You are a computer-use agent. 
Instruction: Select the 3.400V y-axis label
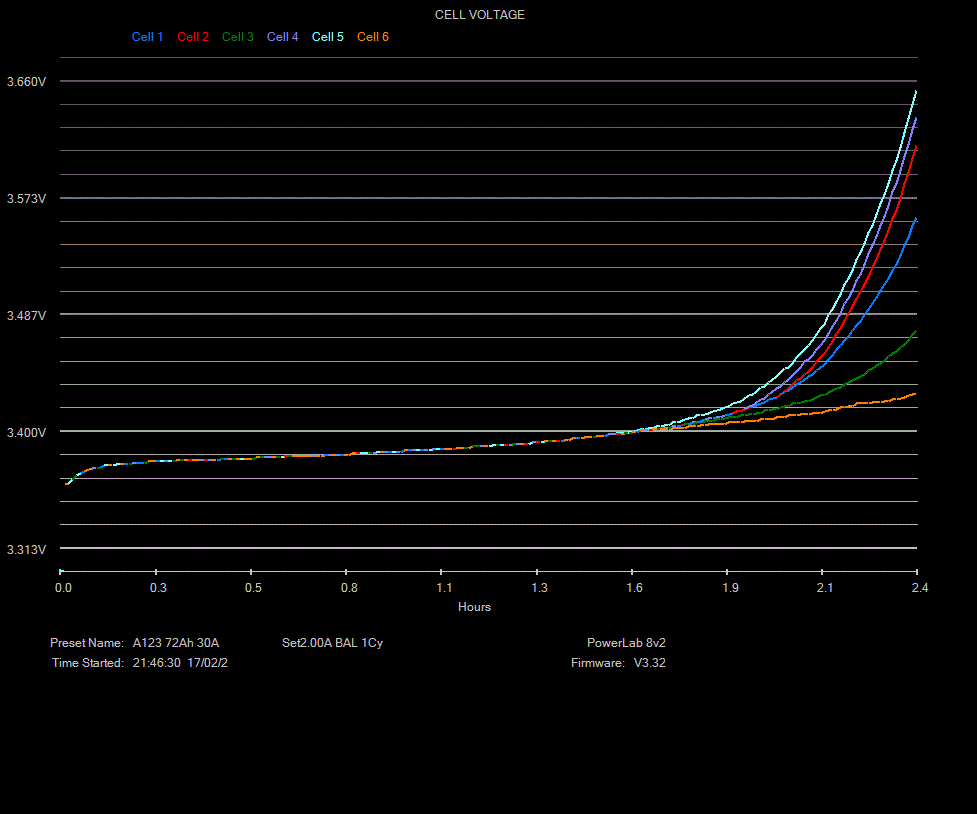pos(26,432)
